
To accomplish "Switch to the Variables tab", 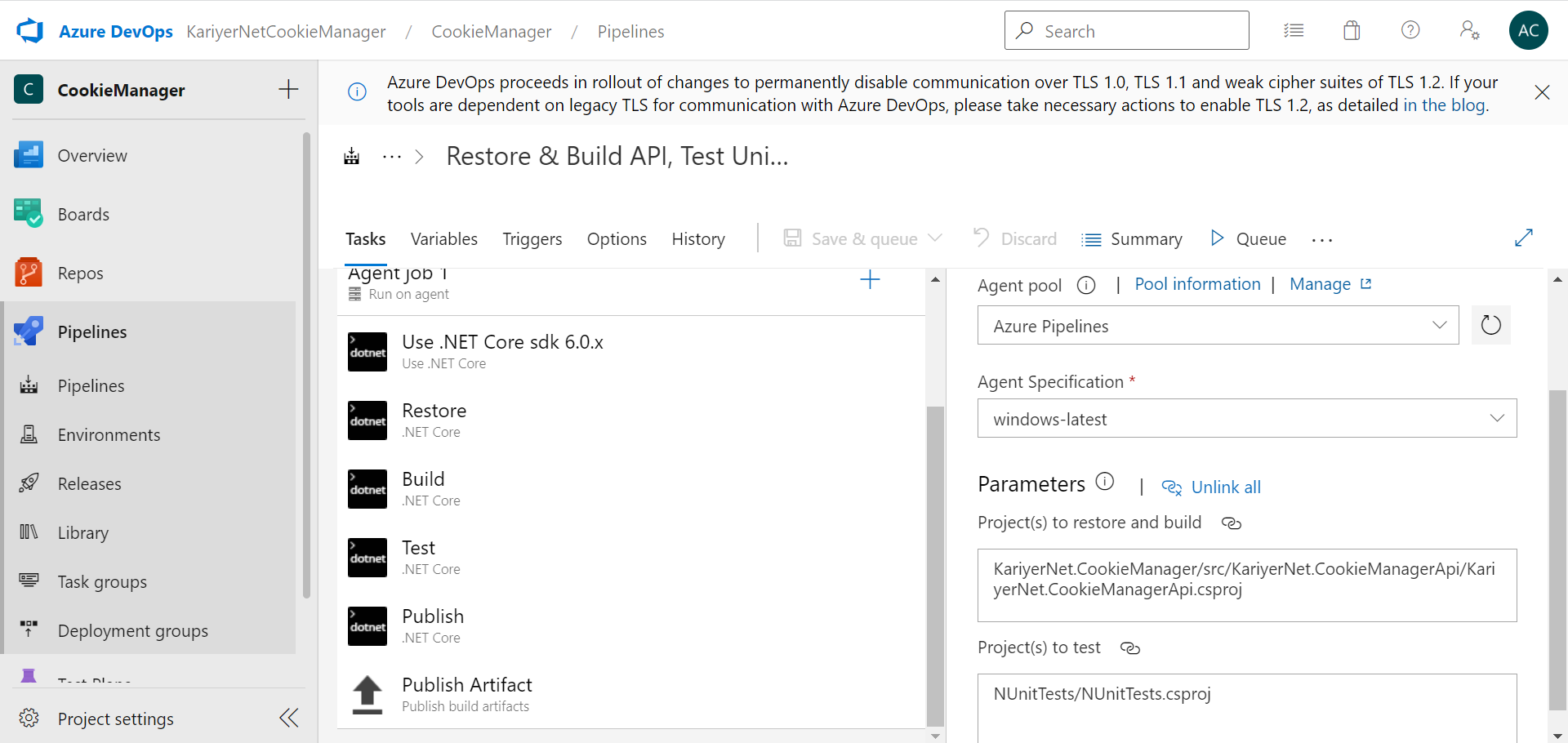I will pyautogui.click(x=443, y=239).
